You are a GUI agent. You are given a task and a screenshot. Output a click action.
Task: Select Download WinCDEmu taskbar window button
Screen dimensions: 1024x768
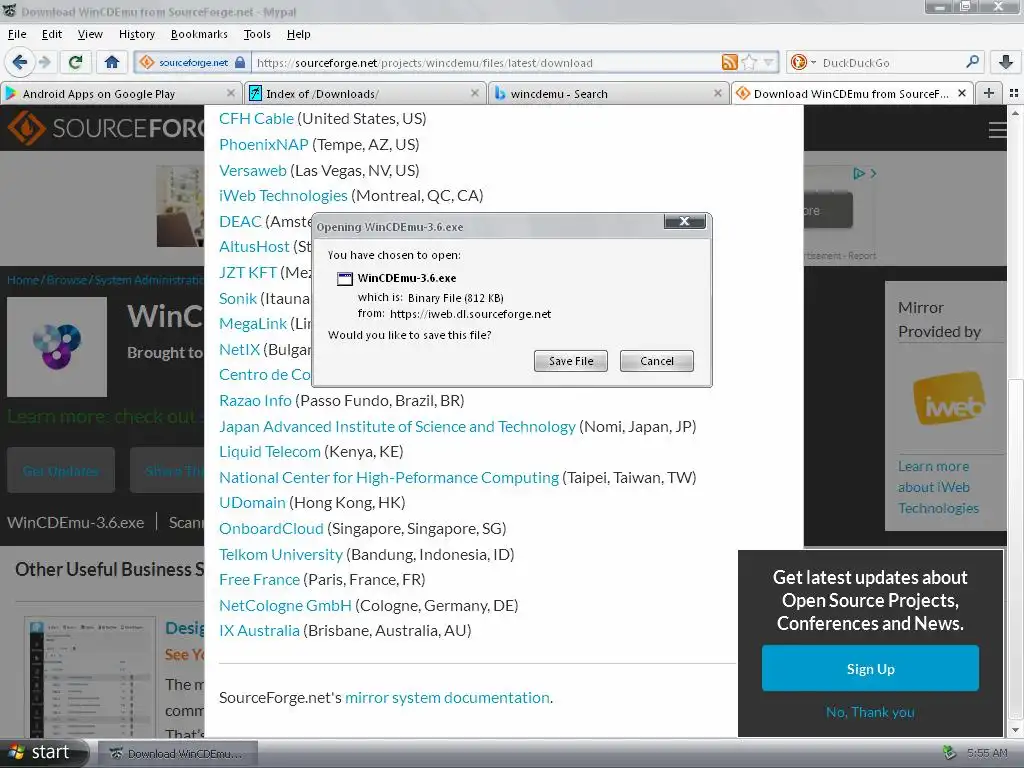click(178, 754)
